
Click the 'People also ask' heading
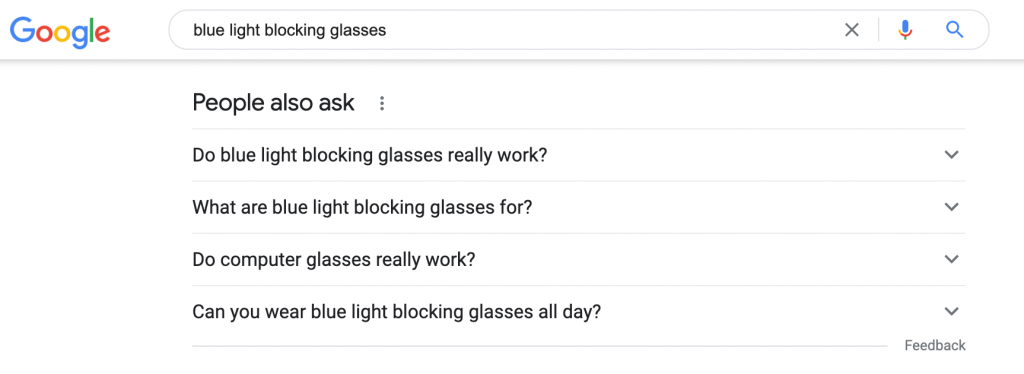(x=274, y=102)
